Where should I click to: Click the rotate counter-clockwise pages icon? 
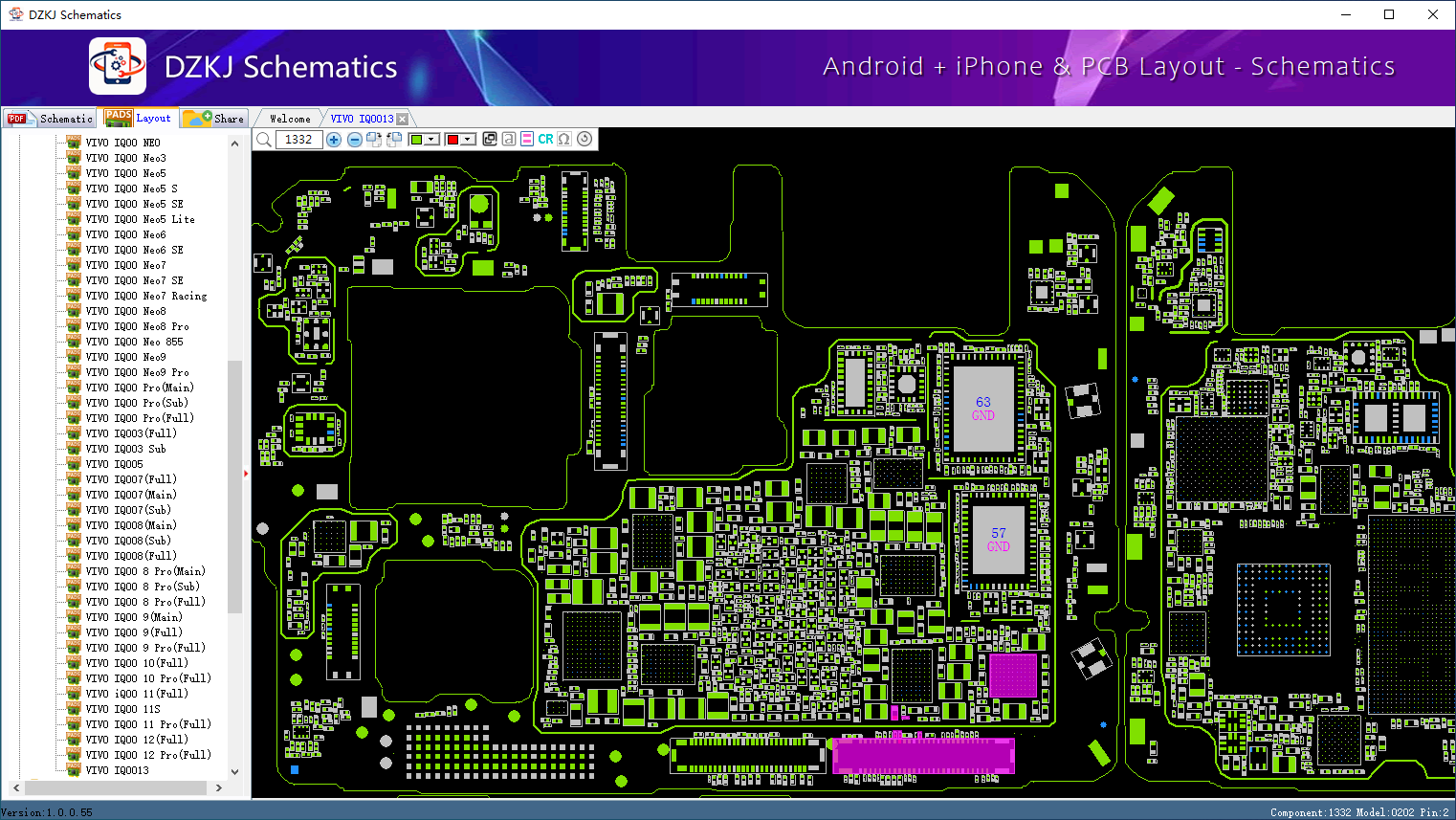click(394, 140)
